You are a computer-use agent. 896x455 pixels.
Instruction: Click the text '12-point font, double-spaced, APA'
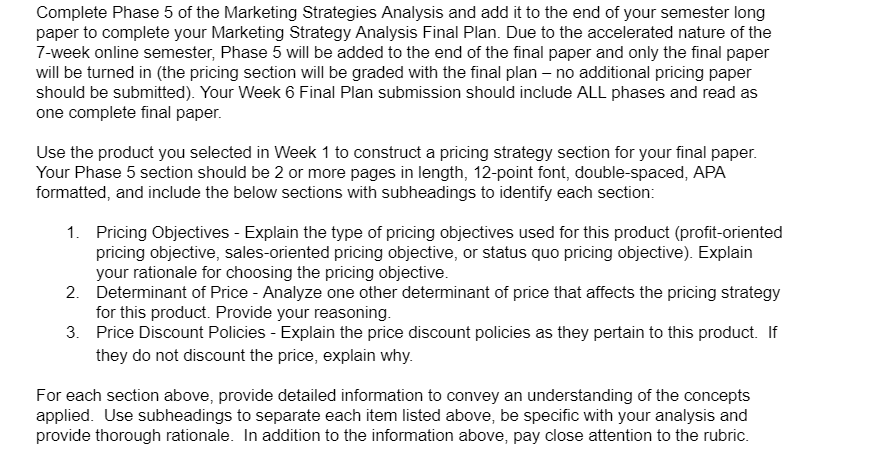596,173
